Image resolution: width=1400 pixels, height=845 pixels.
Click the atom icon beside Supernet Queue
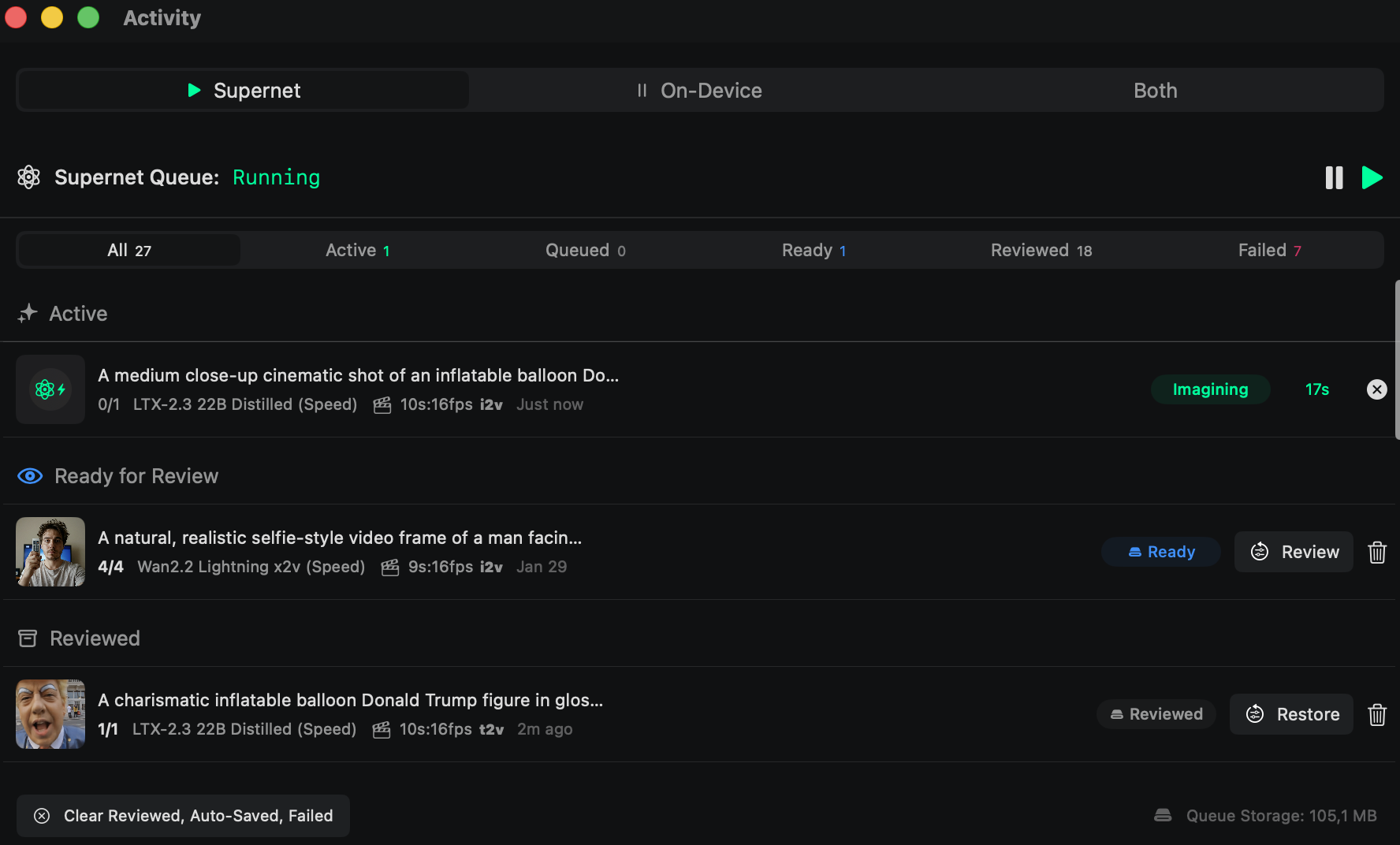[x=28, y=177]
